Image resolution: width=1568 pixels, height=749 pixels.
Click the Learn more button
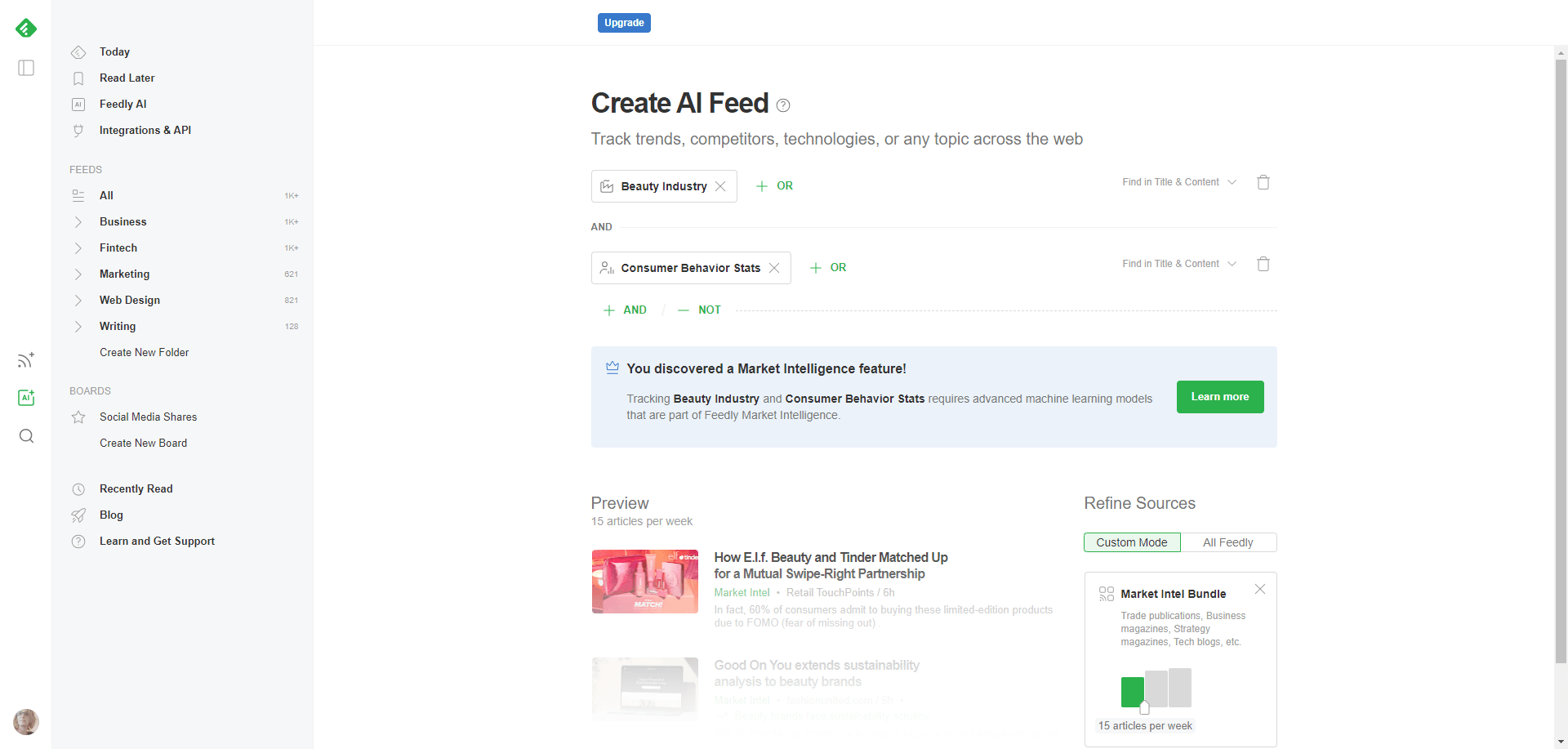[x=1219, y=396]
